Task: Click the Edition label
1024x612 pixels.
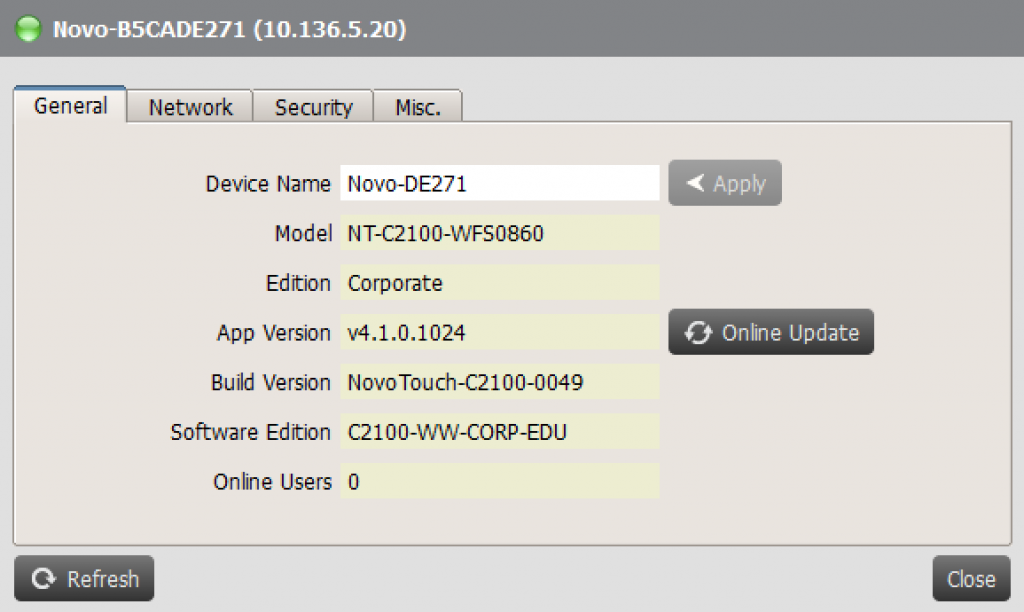Action: click(x=298, y=283)
